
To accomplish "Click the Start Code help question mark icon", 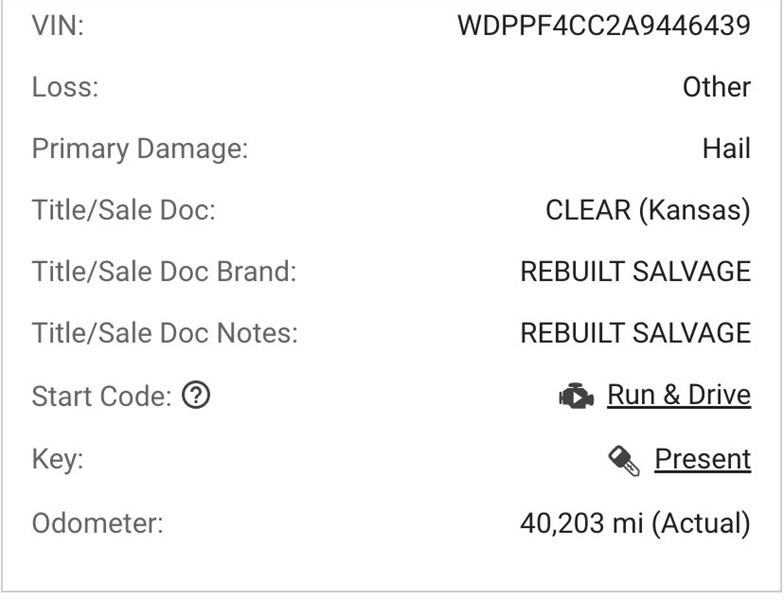I will (197, 397).
